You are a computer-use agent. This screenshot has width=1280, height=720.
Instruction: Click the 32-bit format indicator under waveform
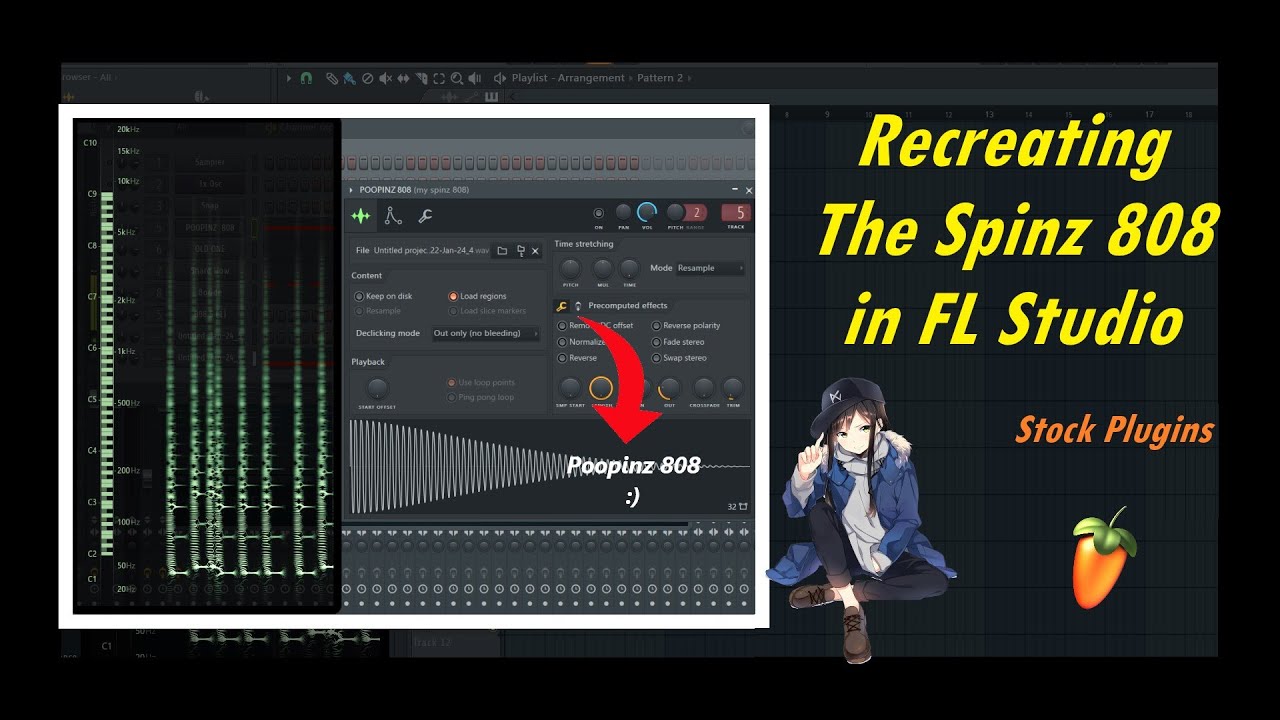[737, 507]
